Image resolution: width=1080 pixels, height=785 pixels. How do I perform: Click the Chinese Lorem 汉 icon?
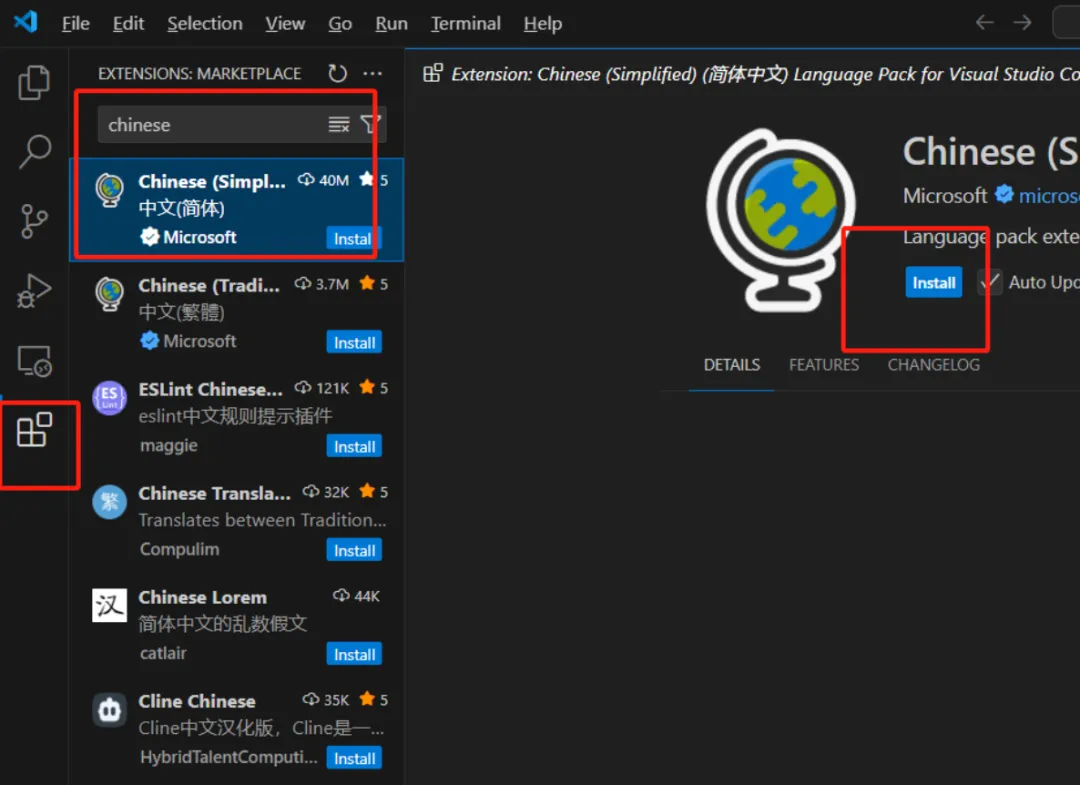click(x=110, y=605)
